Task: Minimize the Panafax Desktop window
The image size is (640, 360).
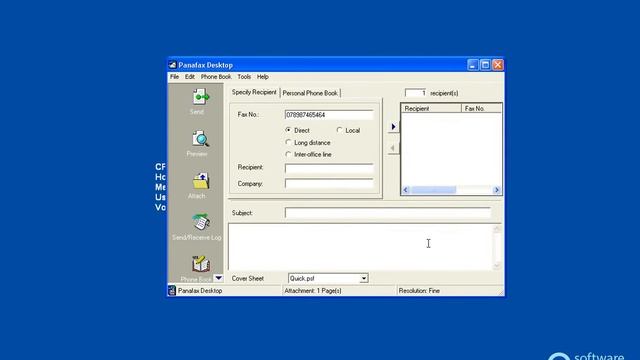Action: tap(473, 65)
